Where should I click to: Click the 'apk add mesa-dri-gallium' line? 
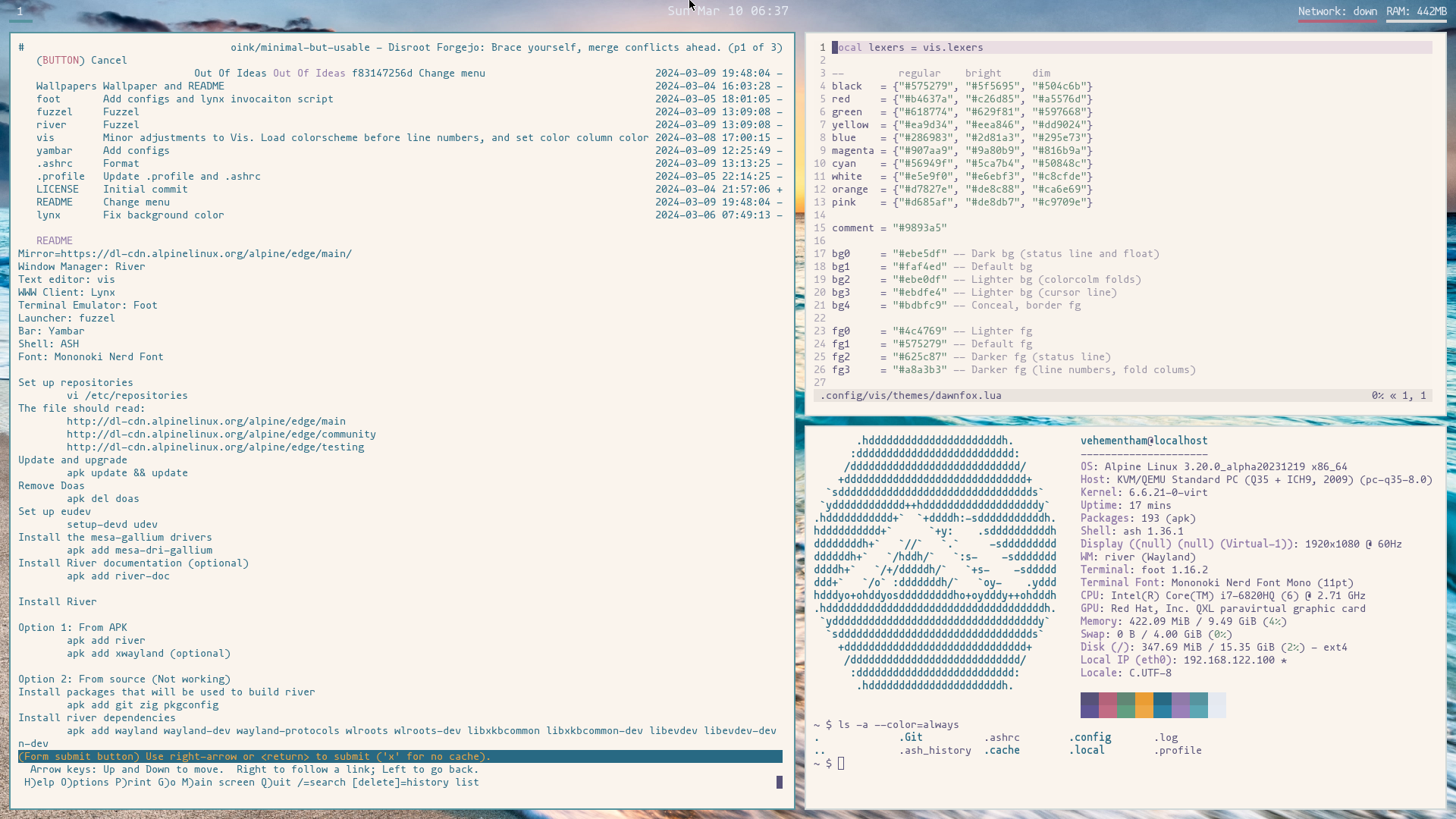pyautogui.click(x=140, y=551)
